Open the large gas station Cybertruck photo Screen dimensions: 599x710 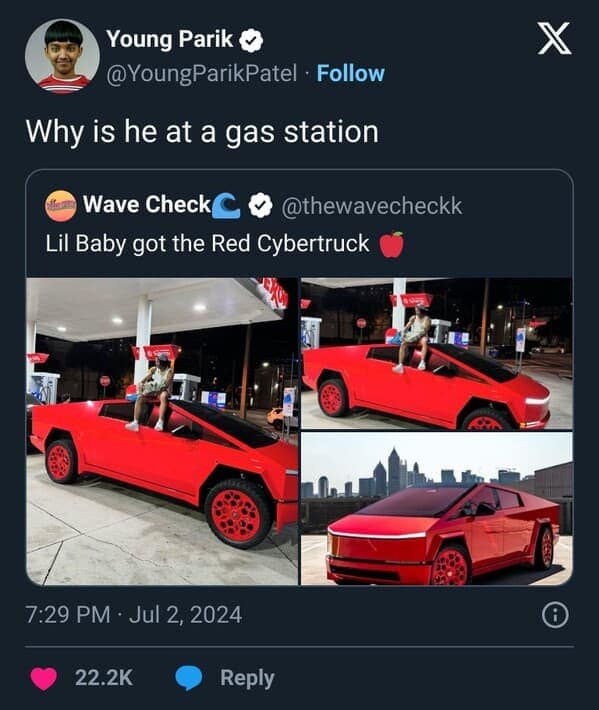163,432
